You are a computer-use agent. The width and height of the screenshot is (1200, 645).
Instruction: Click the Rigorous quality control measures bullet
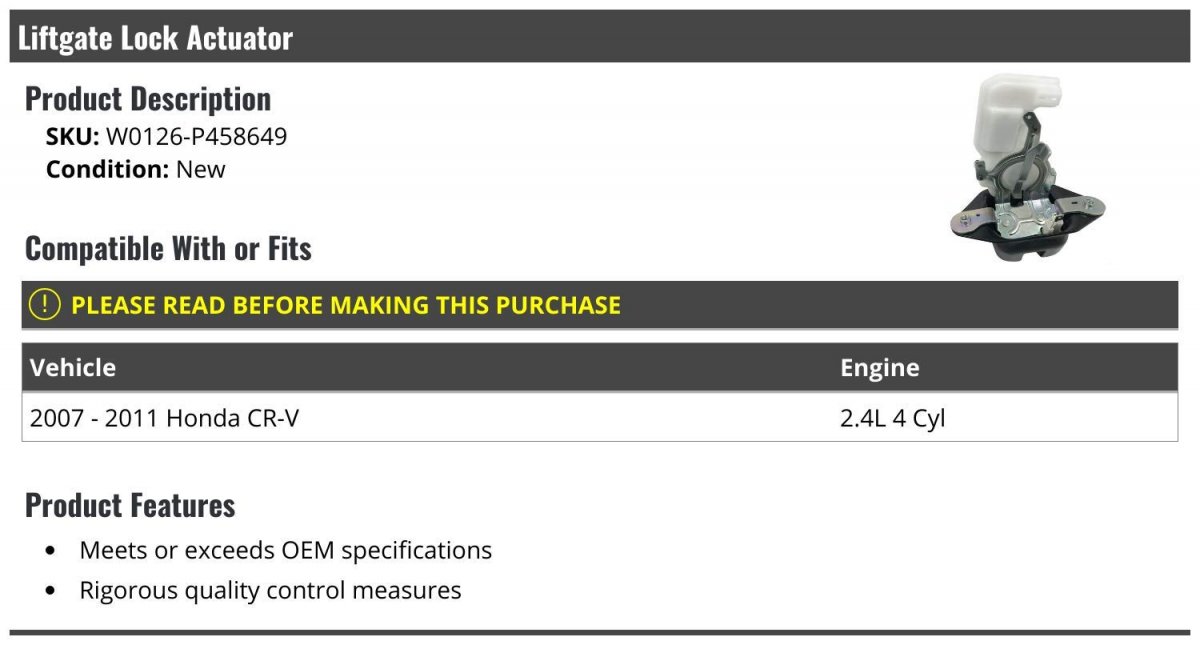[x=270, y=590]
